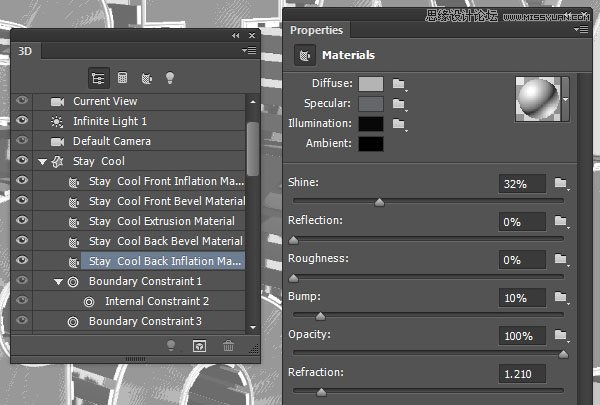Image resolution: width=600 pixels, height=405 pixels.
Task: Click the render button in 3D panel
Action: pyautogui.click(x=199, y=346)
